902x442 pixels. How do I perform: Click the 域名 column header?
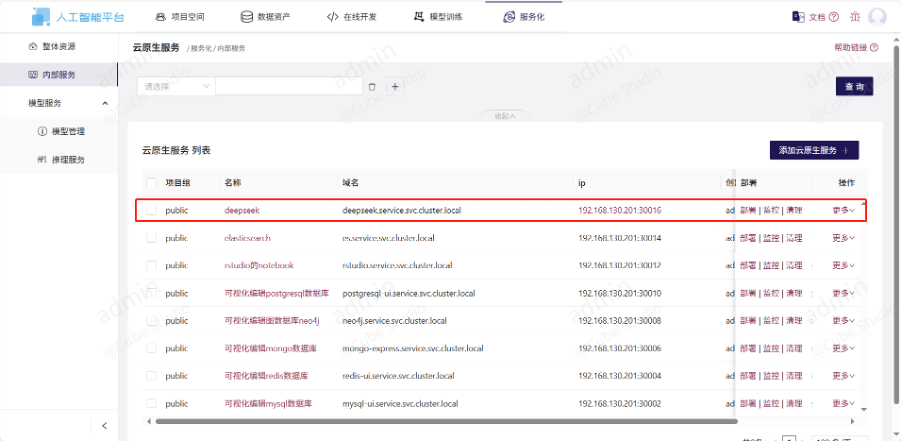click(350, 182)
